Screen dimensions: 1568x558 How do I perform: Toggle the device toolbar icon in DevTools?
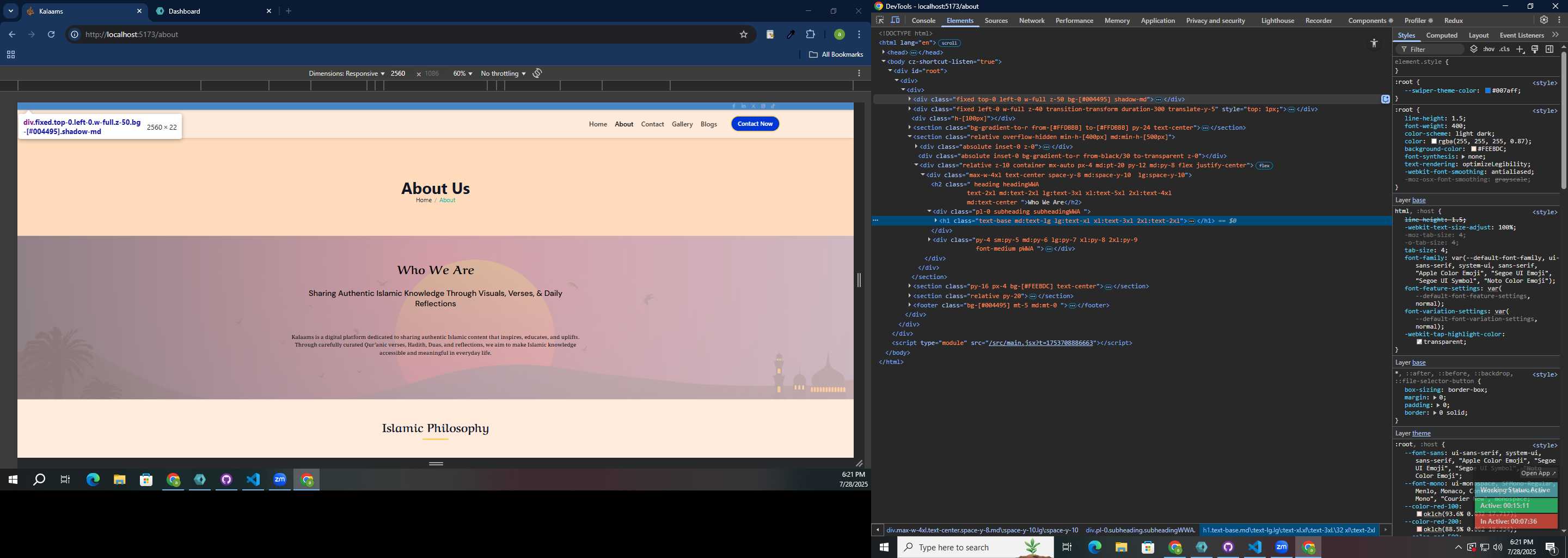point(896,20)
